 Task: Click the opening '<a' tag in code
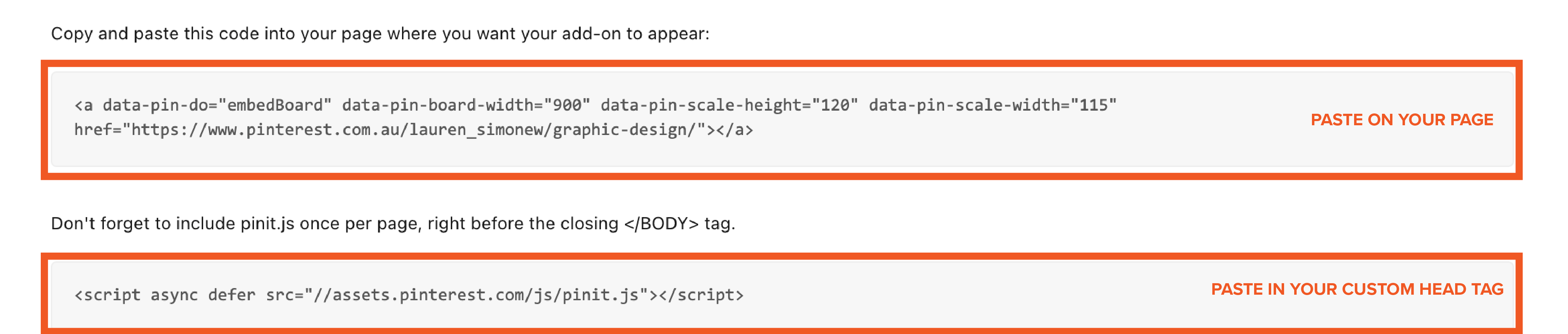pyautogui.click(x=83, y=105)
